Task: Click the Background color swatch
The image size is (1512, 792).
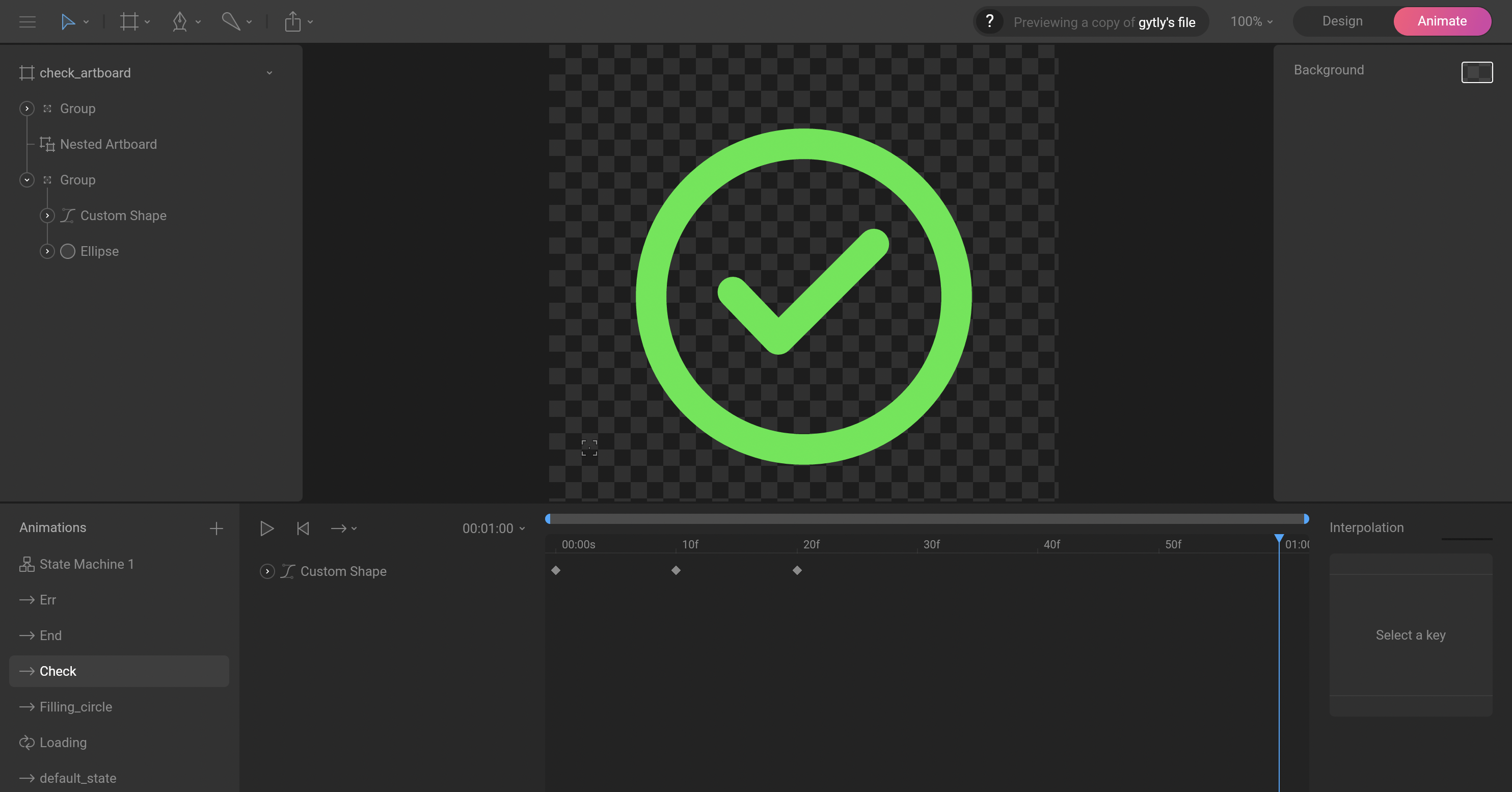Action: [1476, 72]
